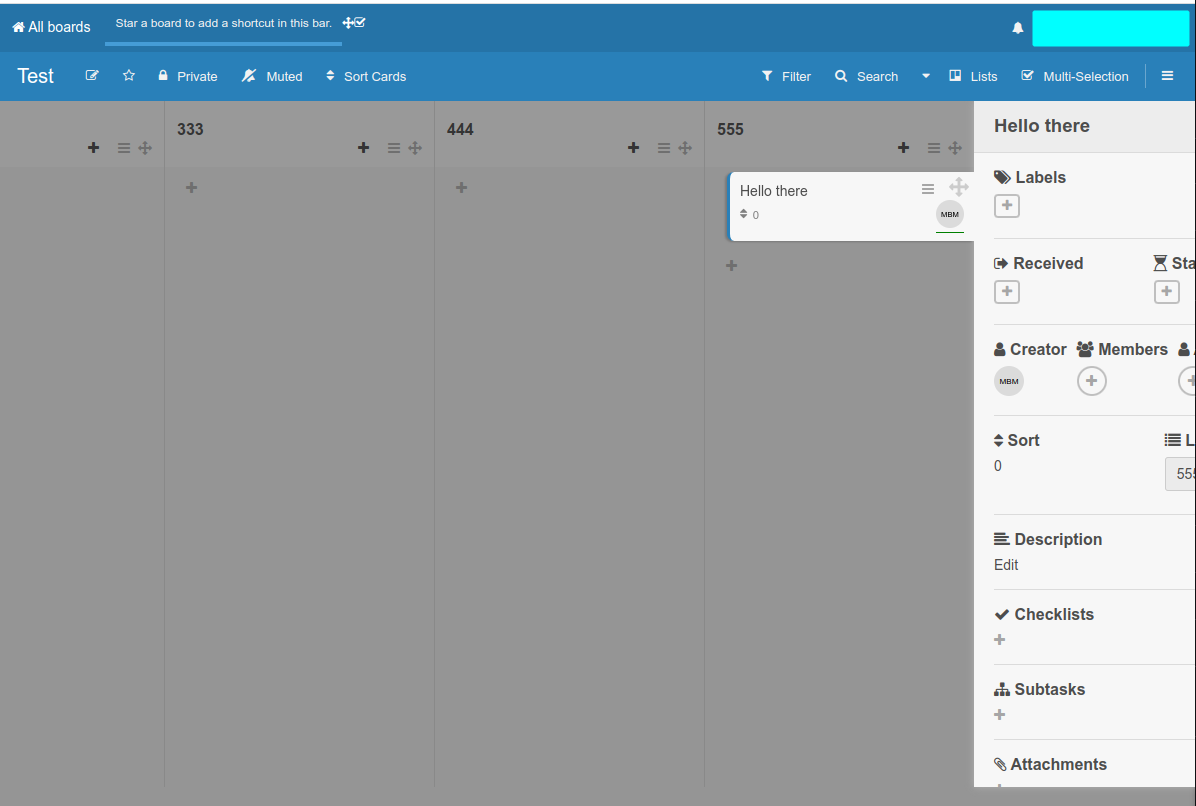This screenshot has height=806, width=1196.
Task: Add a card below in list 444
Action: click(461, 188)
